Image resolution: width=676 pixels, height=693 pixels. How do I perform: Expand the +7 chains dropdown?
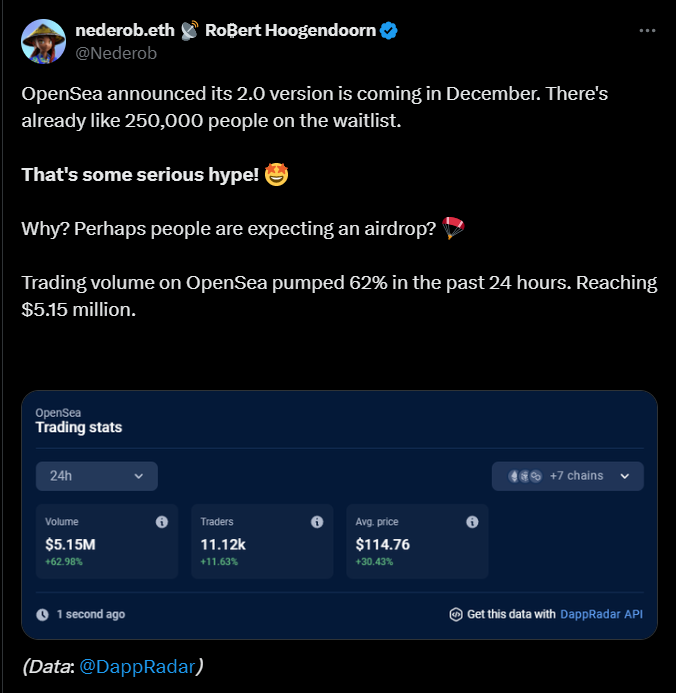[568, 476]
